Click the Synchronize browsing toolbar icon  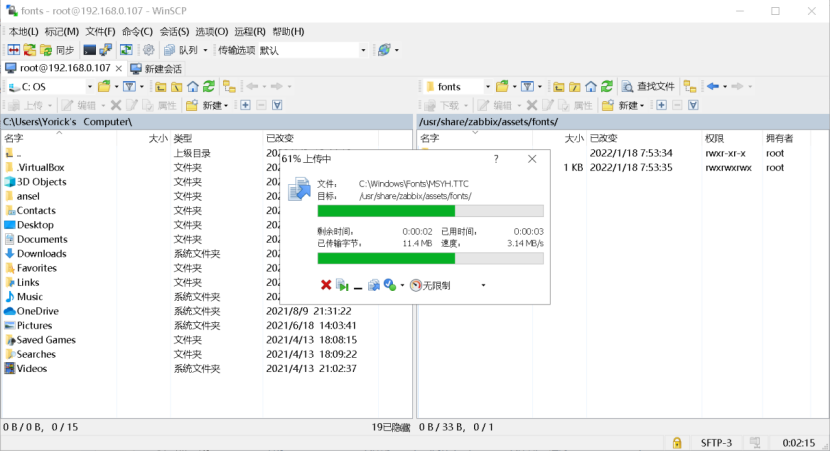point(126,50)
